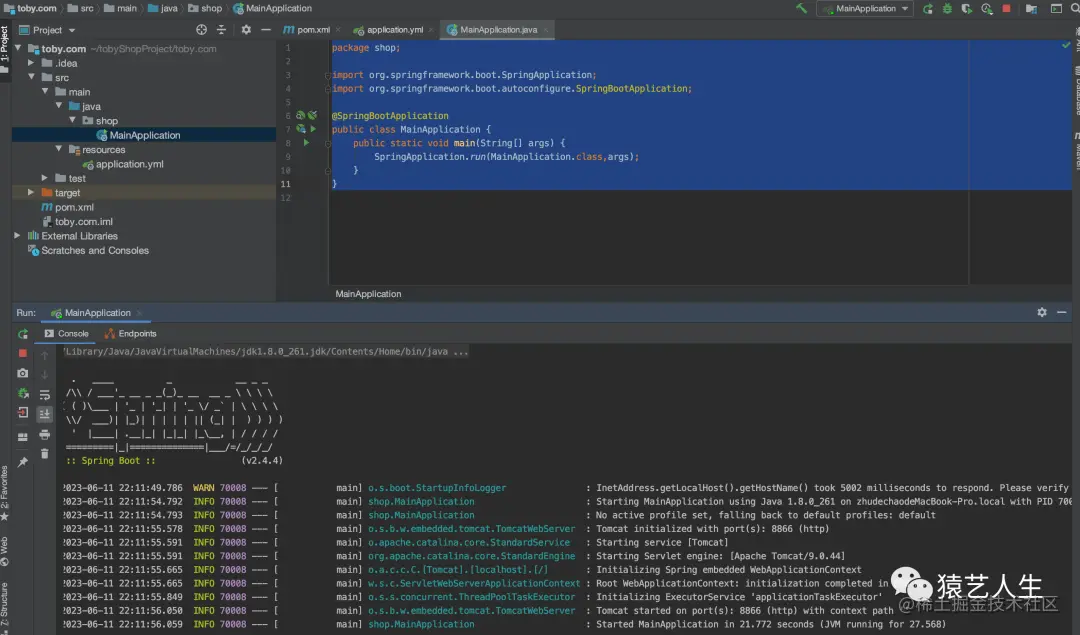Collapse the shop package arrow

72,121
